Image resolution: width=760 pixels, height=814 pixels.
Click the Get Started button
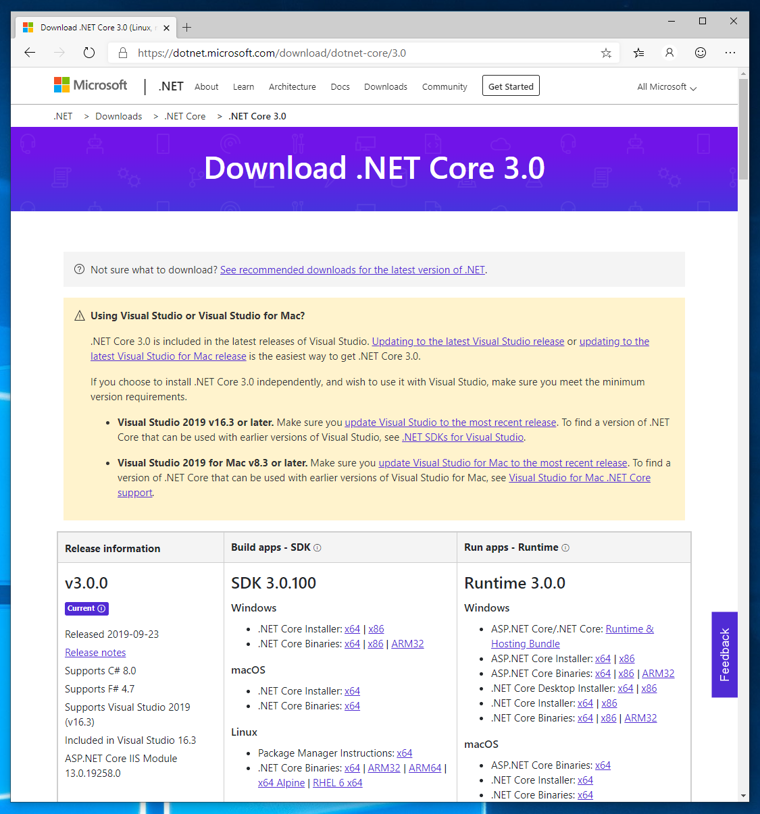click(511, 86)
